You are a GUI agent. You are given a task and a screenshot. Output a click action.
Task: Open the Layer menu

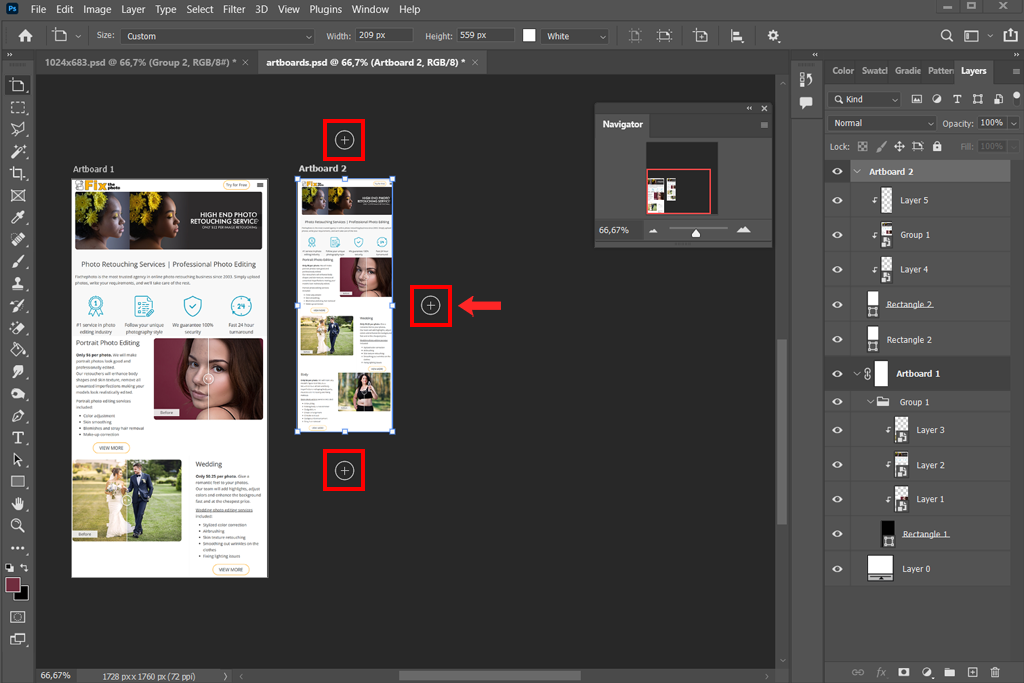click(133, 9)
